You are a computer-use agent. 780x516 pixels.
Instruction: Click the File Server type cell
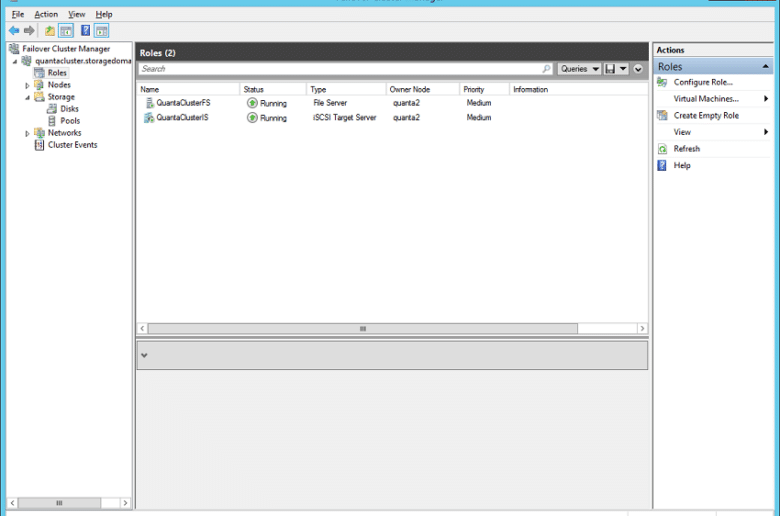pyautogui.click(x=330, y=103)
